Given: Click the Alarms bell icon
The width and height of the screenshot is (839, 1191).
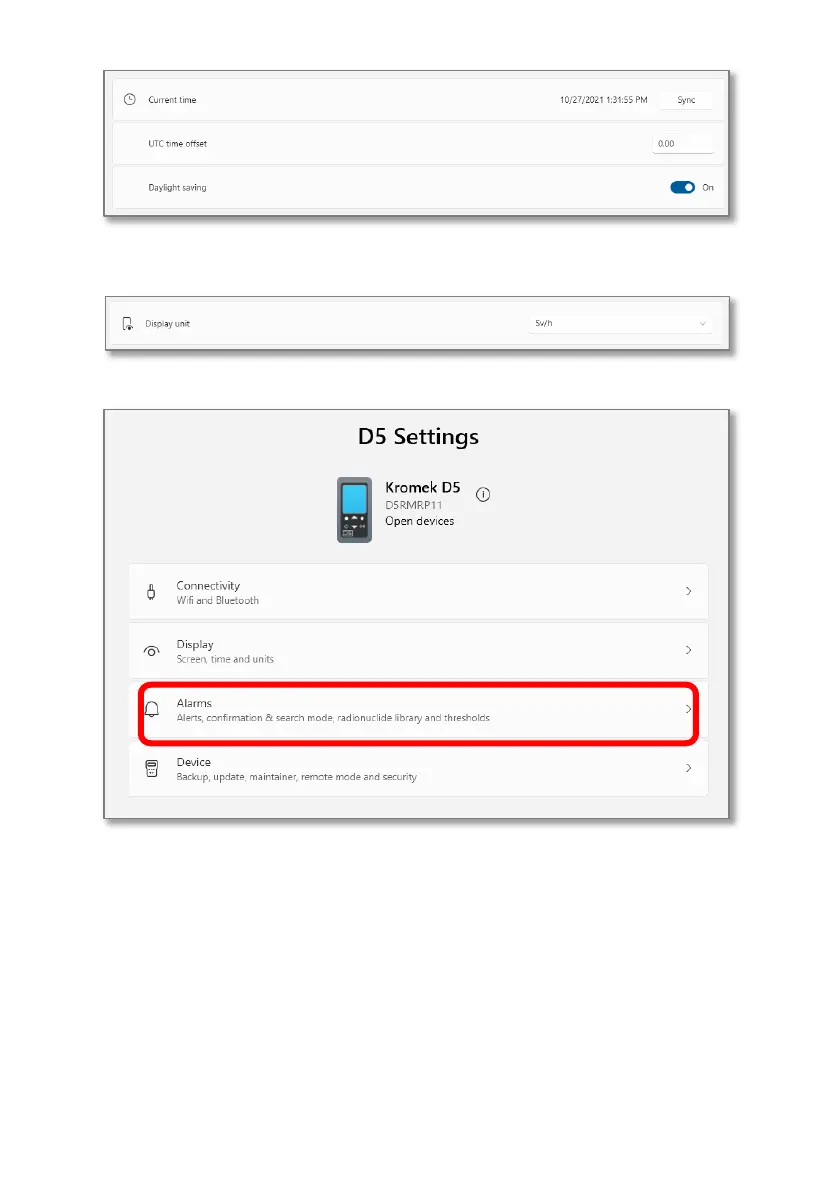Looking at the screenshot, I should pos(152,709).
